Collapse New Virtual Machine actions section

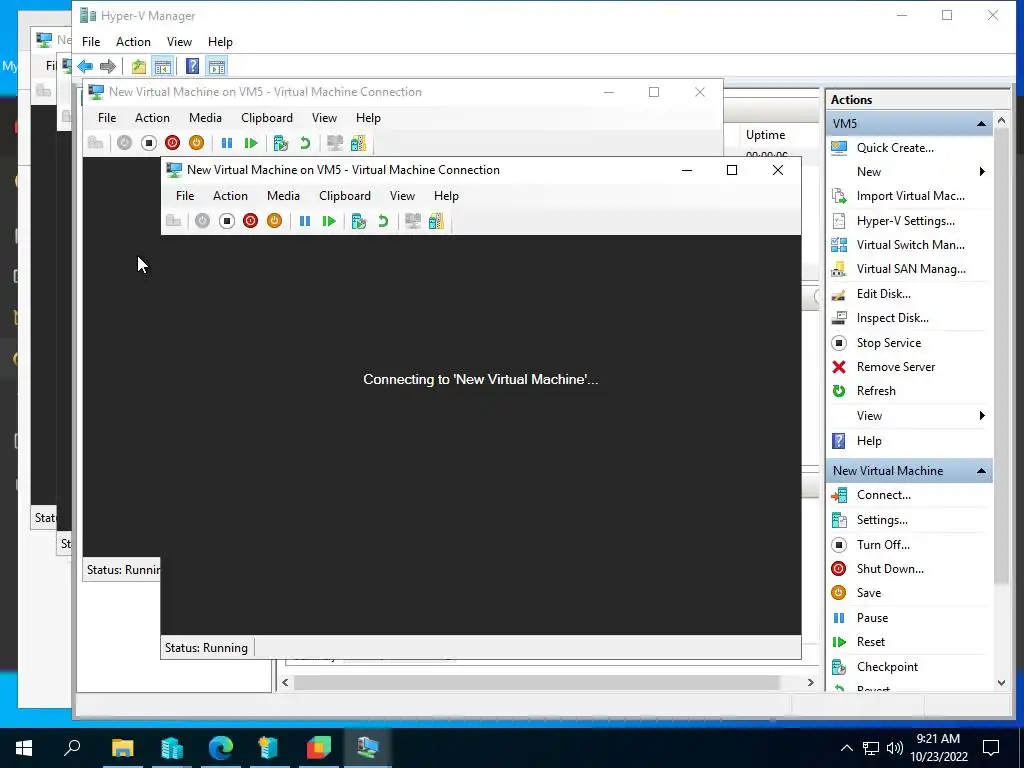tap(981, 471)
